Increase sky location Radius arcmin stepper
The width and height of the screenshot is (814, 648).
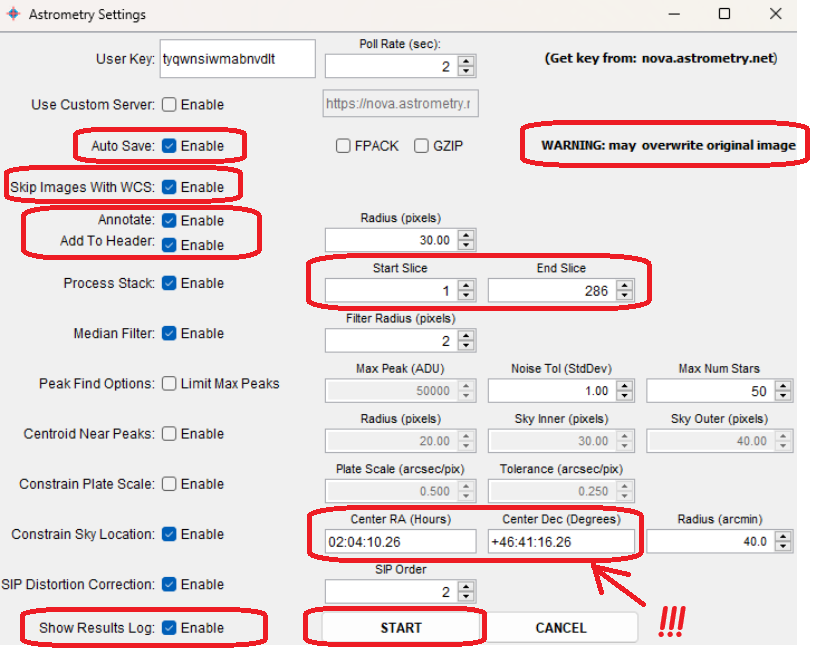pos(786,536)
